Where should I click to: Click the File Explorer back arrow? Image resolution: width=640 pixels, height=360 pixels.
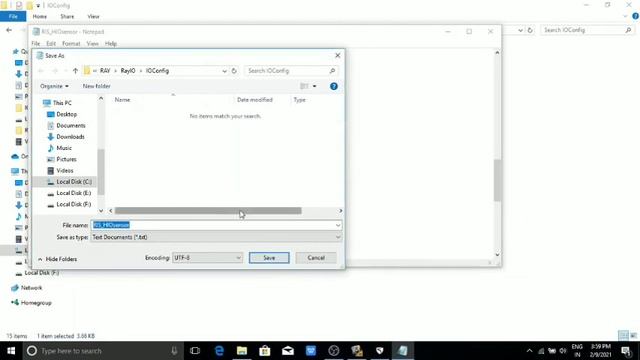pyautogui.click(x=9, y=30)
